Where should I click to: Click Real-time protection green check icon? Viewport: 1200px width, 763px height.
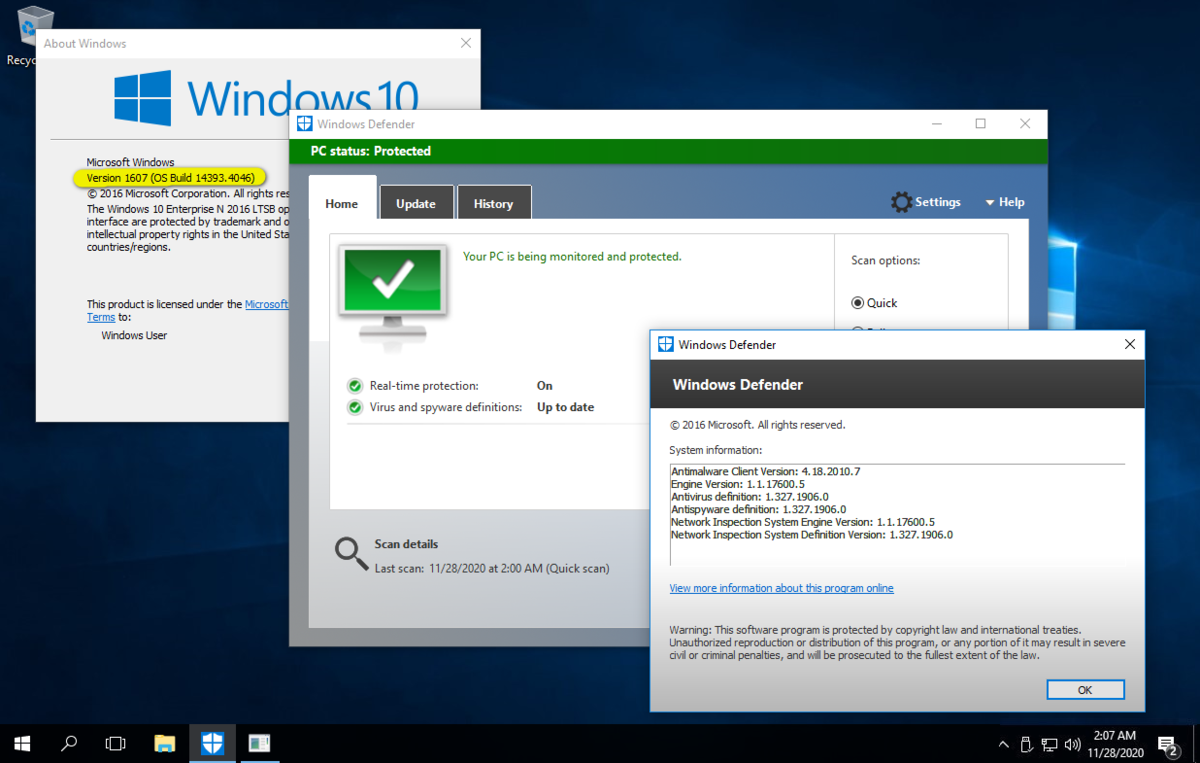click(355, 386)
